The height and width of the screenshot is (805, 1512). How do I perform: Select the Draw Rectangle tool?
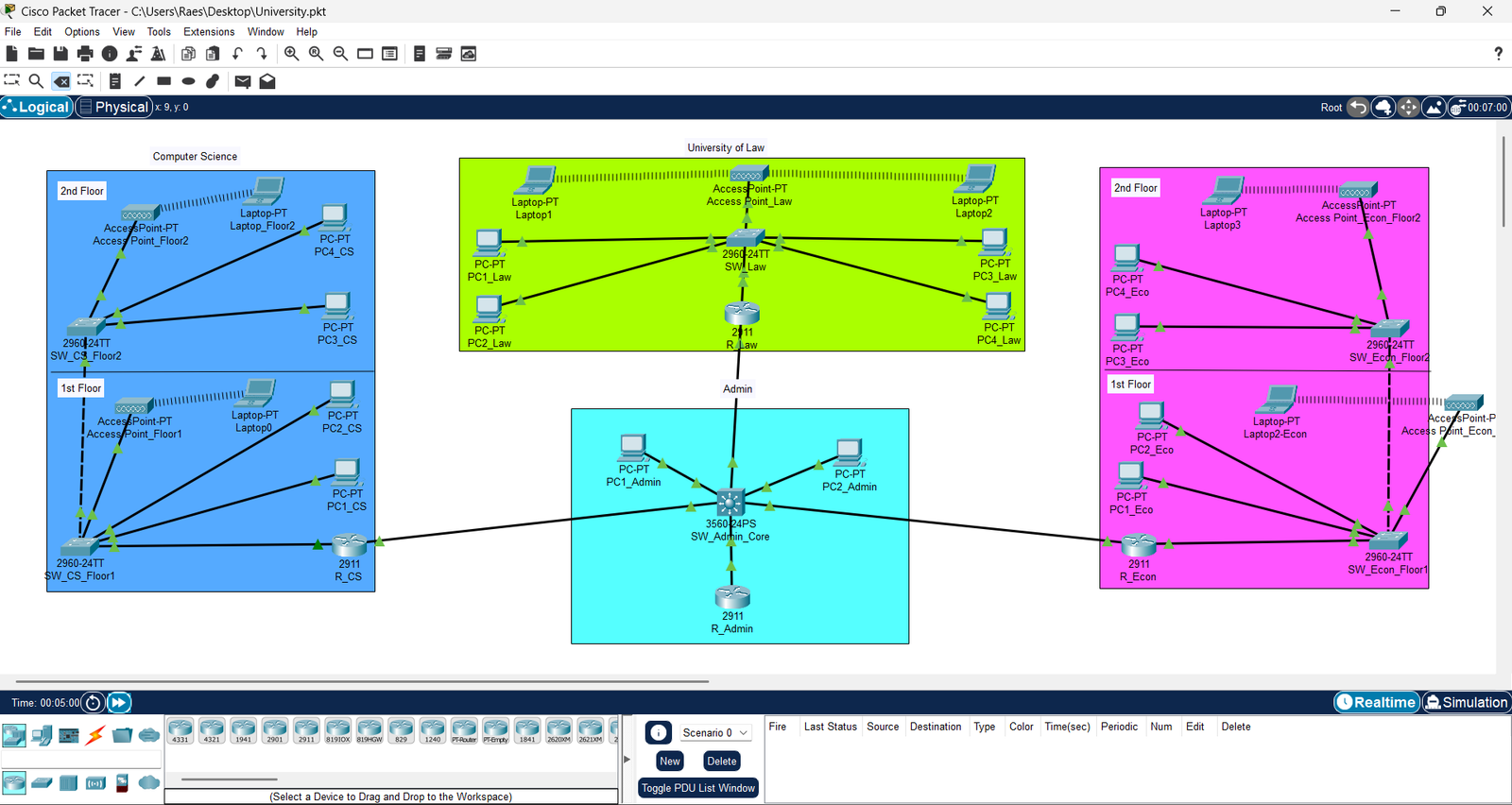coord(163,81)
